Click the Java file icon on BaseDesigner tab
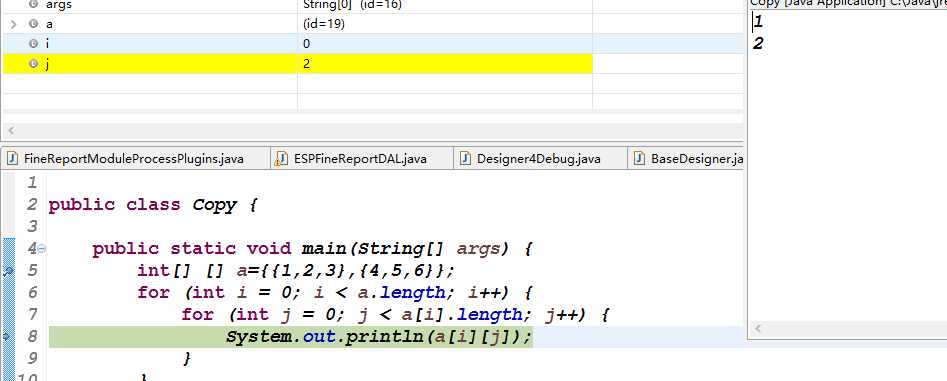The height and width of the screenshot is (381, 947). coord(639,159)
